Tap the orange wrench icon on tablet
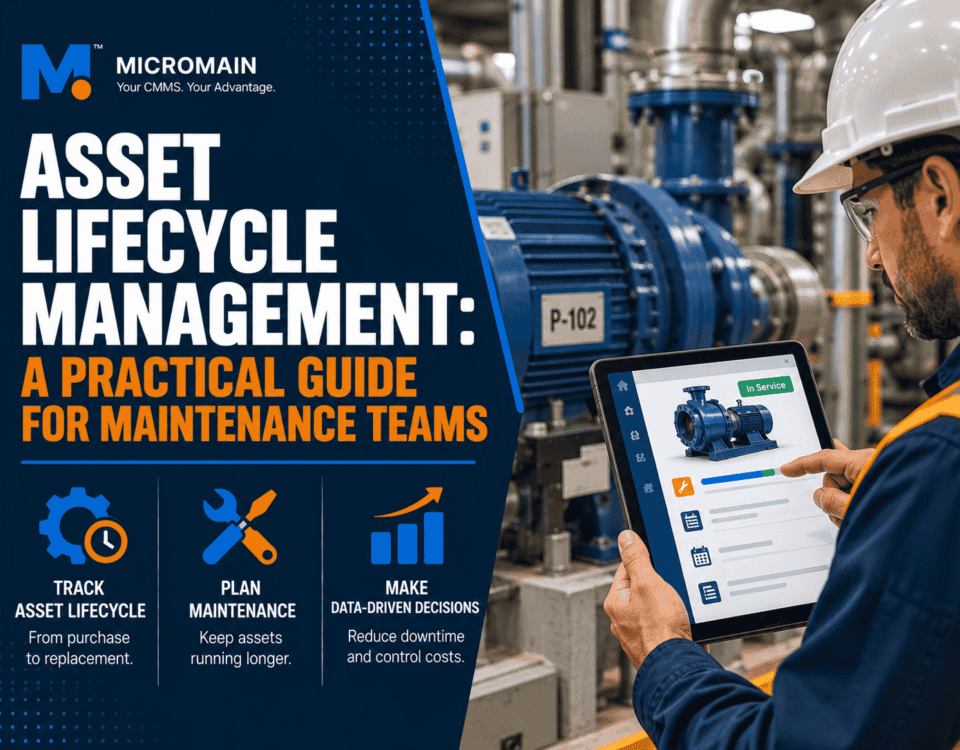Screen dimensions: 960x750 (683, 487)
